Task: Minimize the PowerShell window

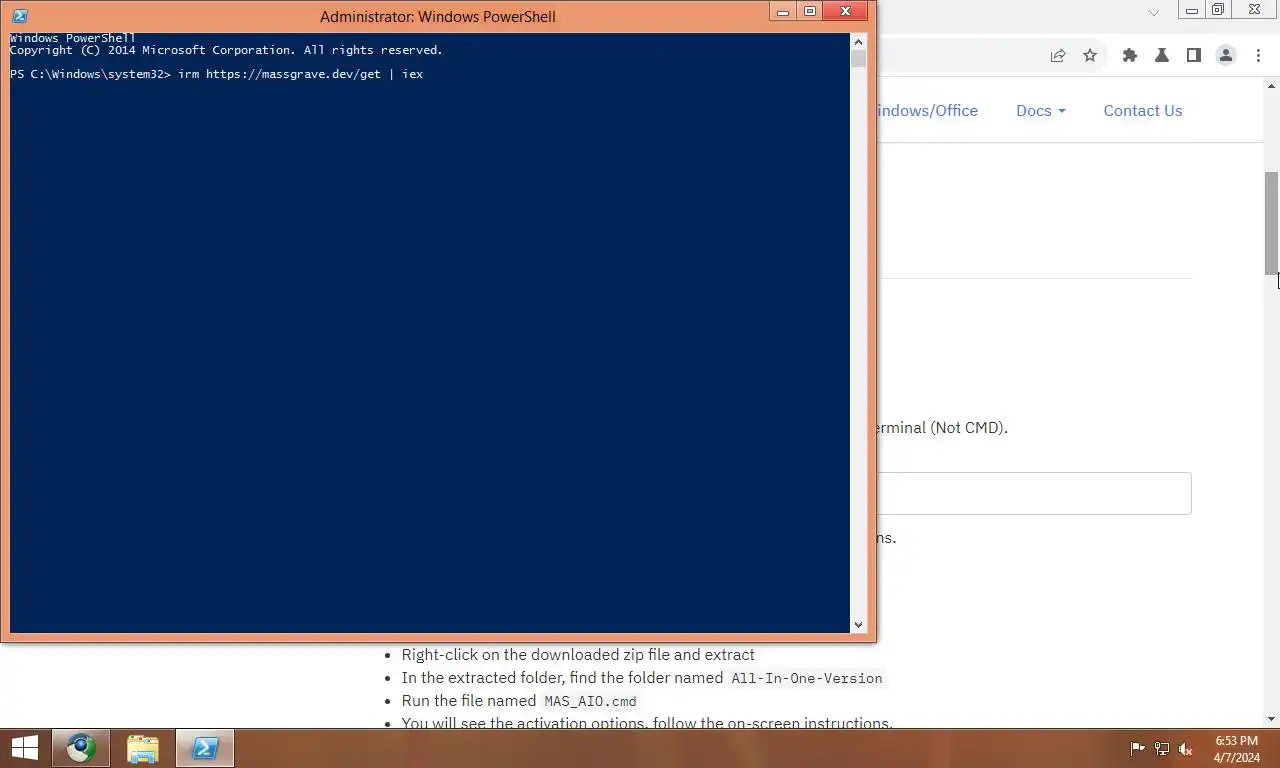Action: pyautogui.click(x=783, y=12)
